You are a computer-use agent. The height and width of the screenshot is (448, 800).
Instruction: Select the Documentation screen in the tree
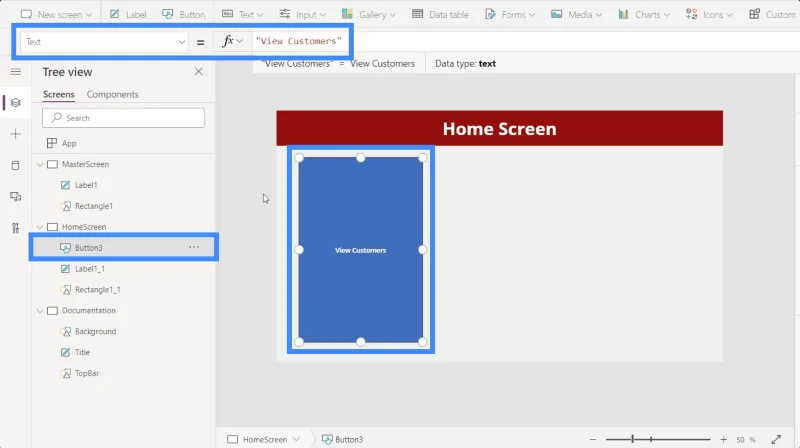coord(89,311)
